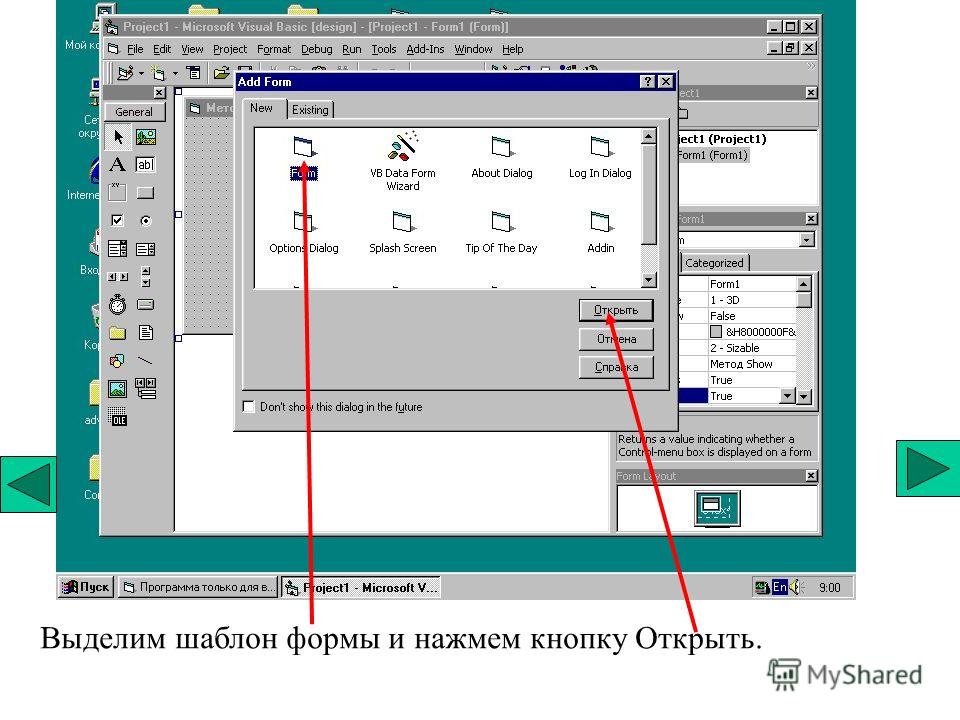
Task: Select the vertical scroll bar control tool
Action: (146, 277)
